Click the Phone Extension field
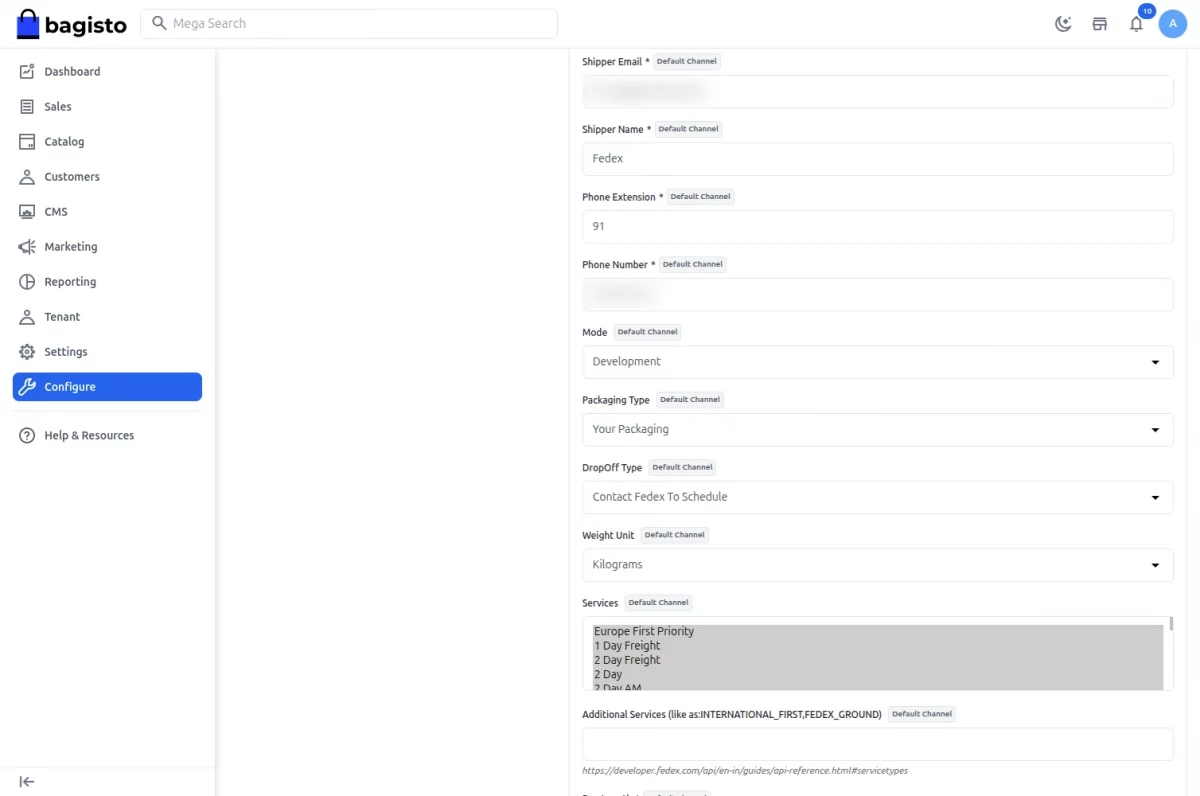 point(877,227)
